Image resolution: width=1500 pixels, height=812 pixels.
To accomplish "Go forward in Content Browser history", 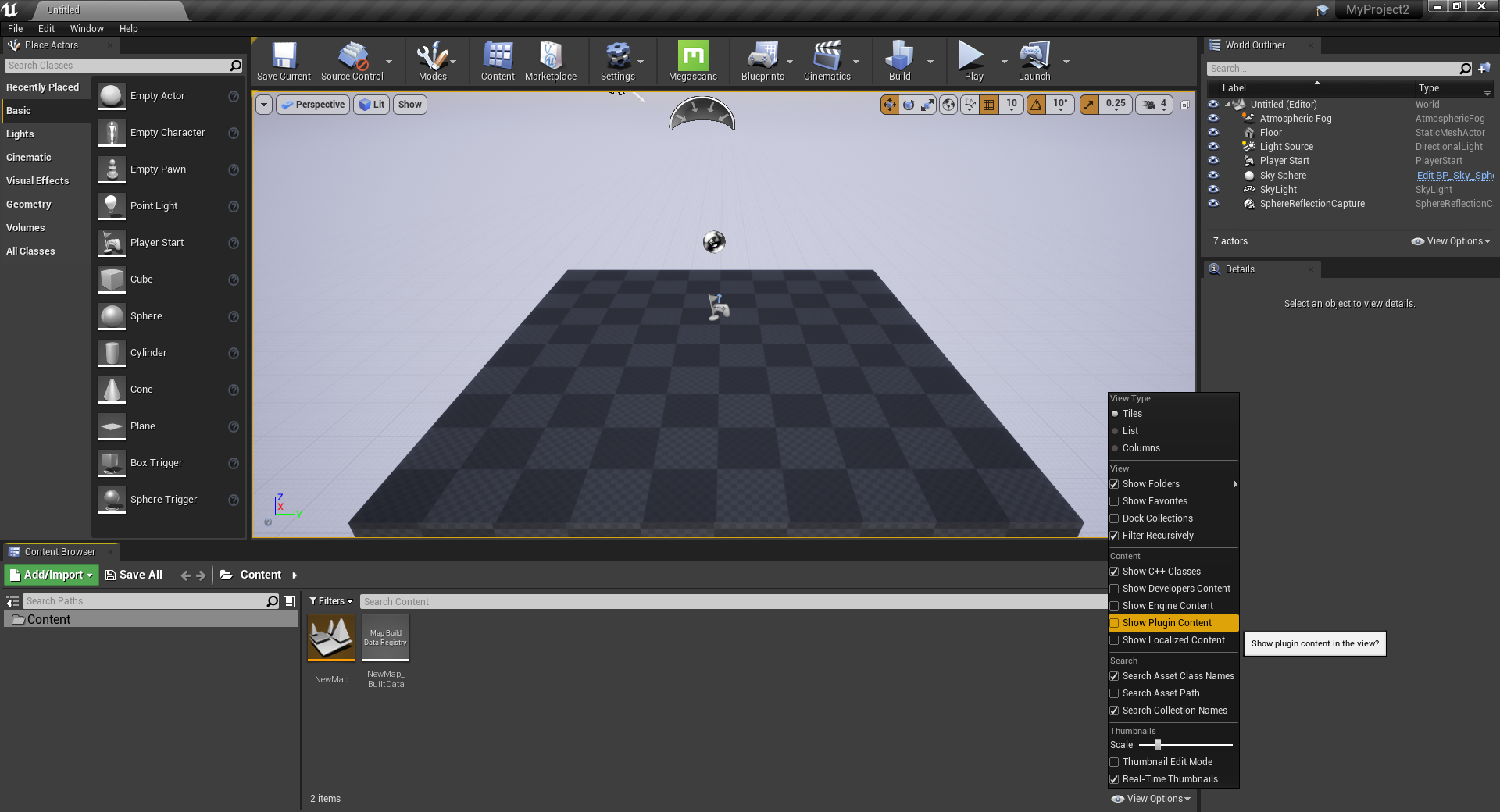I will (201, 575).
